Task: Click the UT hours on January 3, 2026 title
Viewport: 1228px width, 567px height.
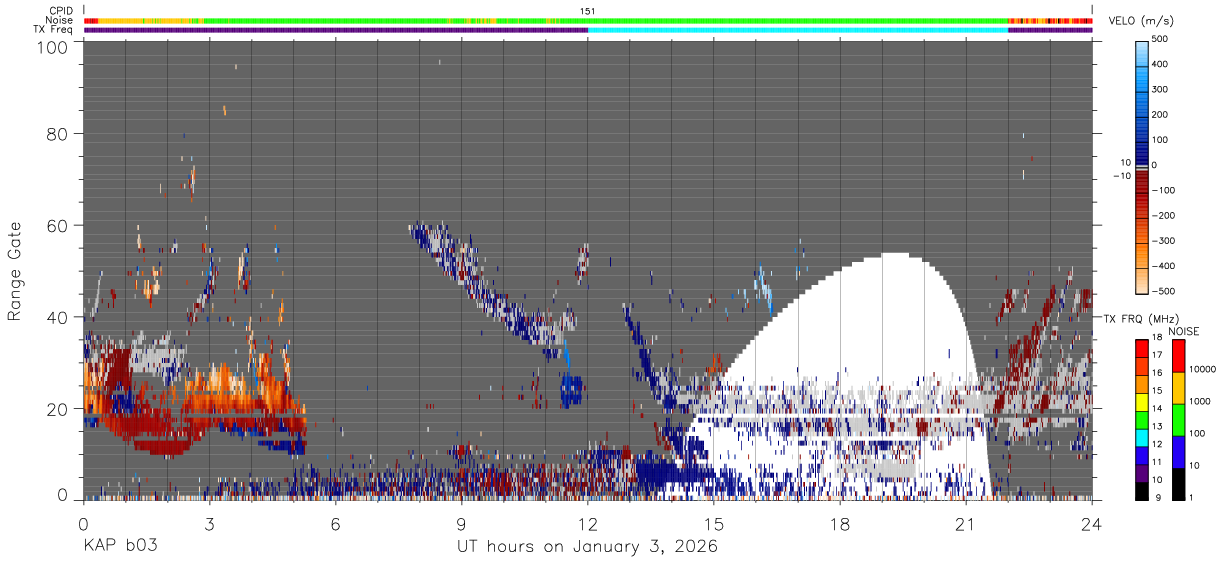Action: [587, 547]
